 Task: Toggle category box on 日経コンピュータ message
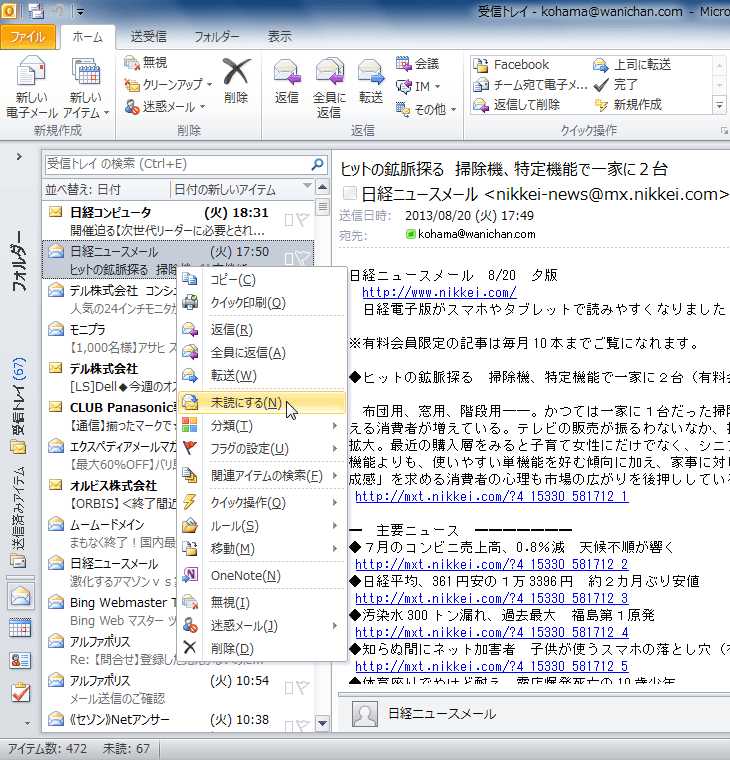289,220
